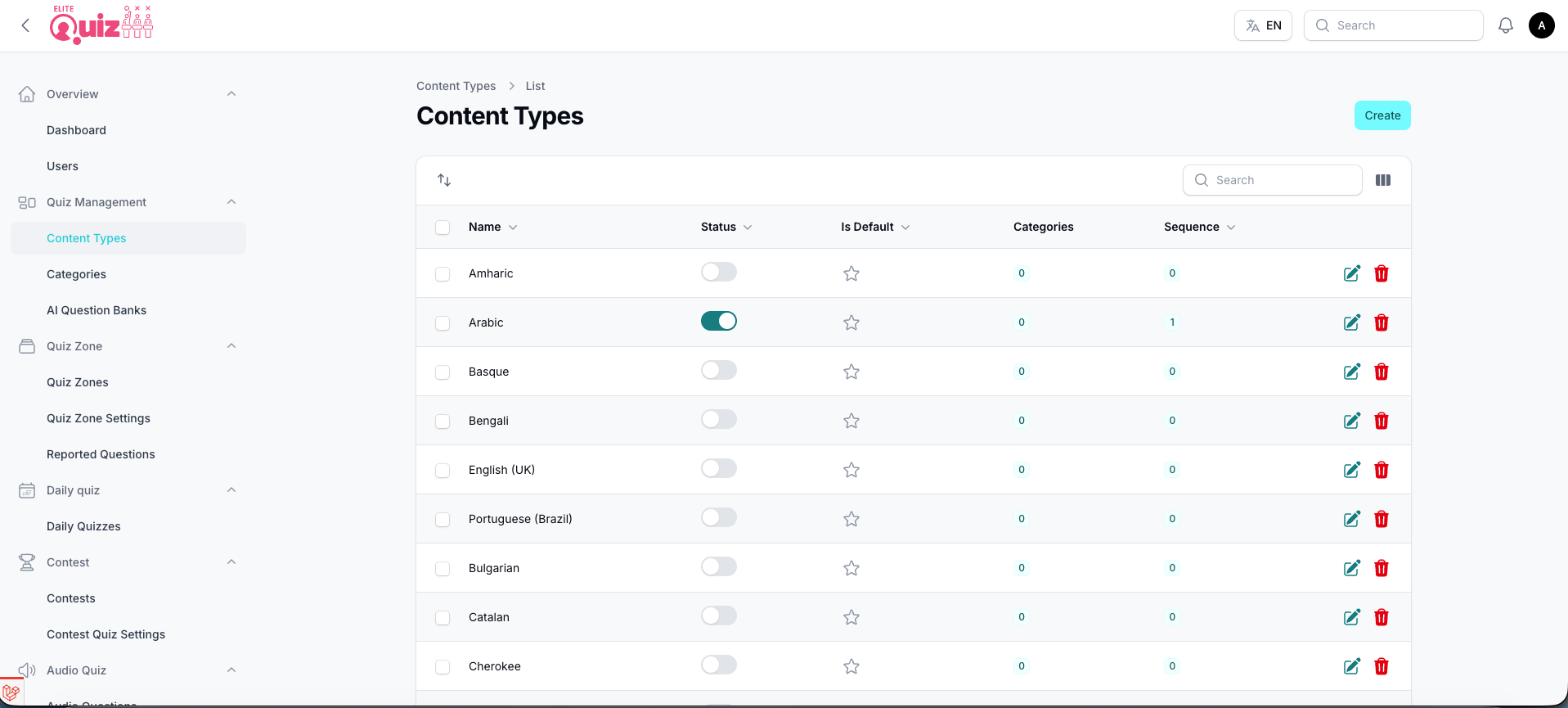Edit the Catalan row

coord(1352,617)
